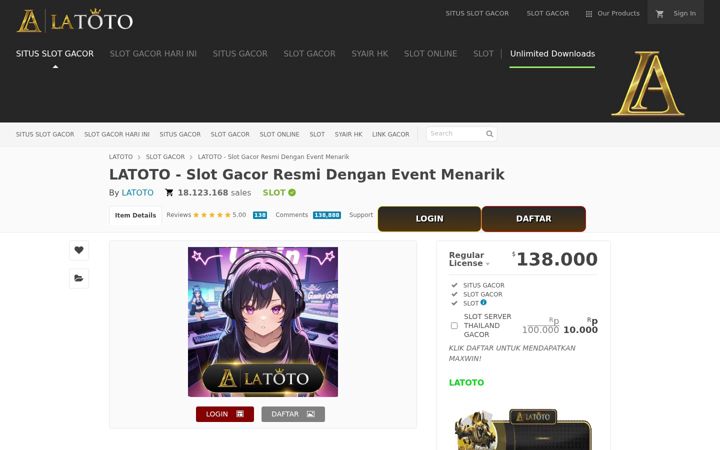Click the gray DAFTAR button under the image

pos(293,414)
